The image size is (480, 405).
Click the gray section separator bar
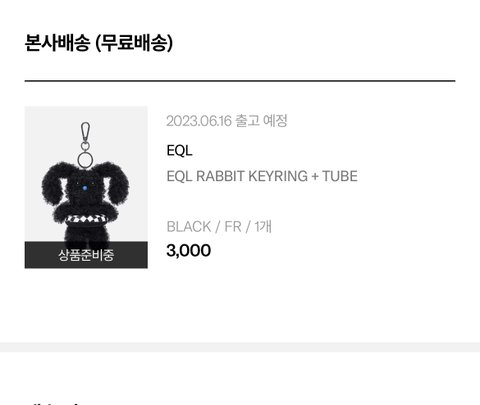point(240,347)
